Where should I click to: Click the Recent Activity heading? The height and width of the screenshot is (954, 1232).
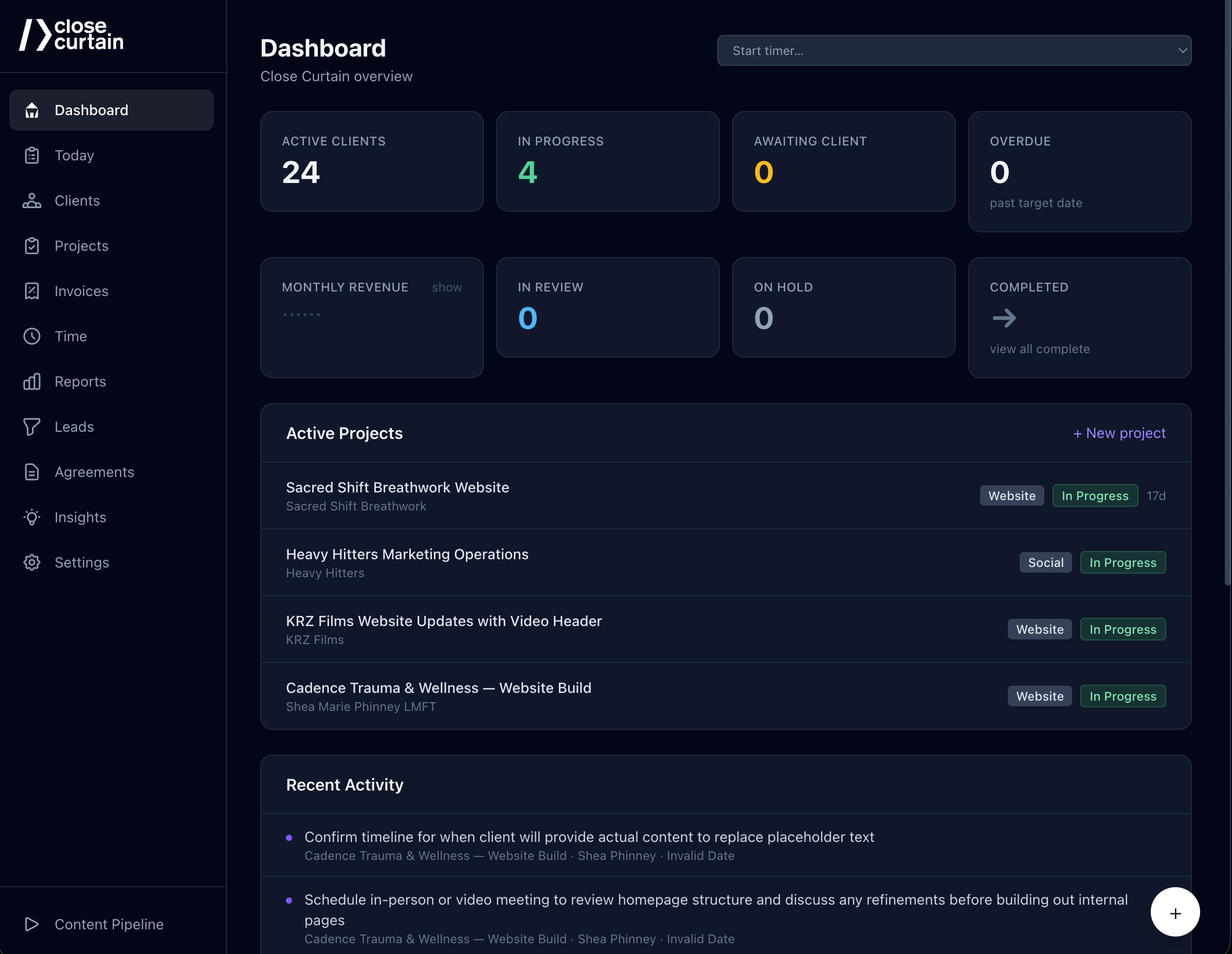point(345,785)
